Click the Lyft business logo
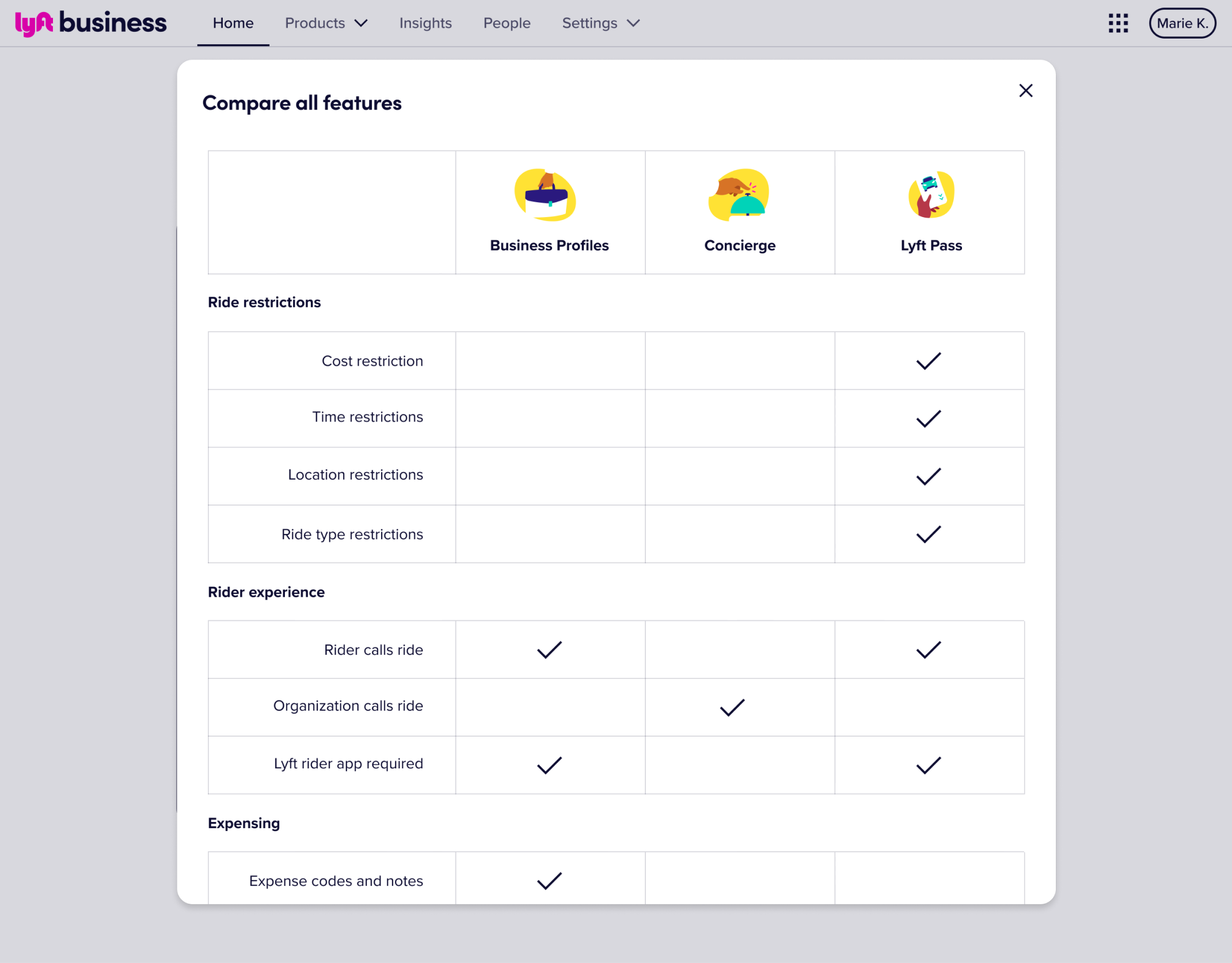This screenshot has height=963, width=1232. 91,24
